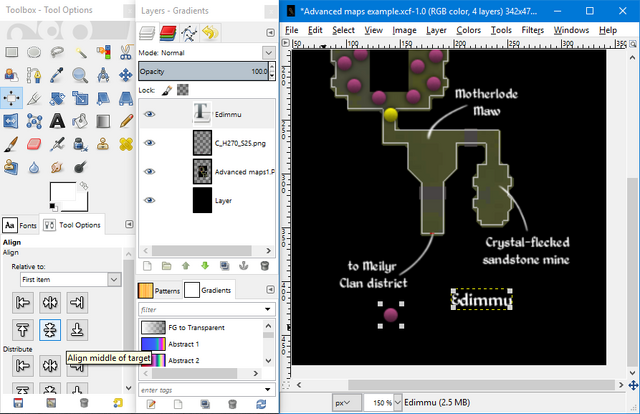Select the Flip tool
This screenshot has height=414, width=640.
[11, 121]
